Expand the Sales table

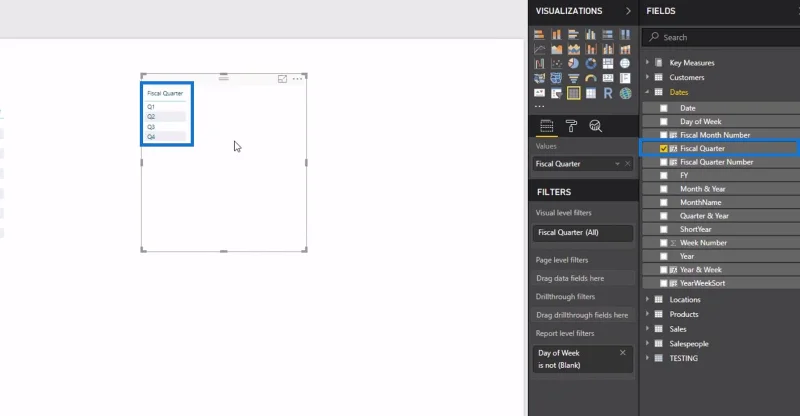[x=647, y=329]
